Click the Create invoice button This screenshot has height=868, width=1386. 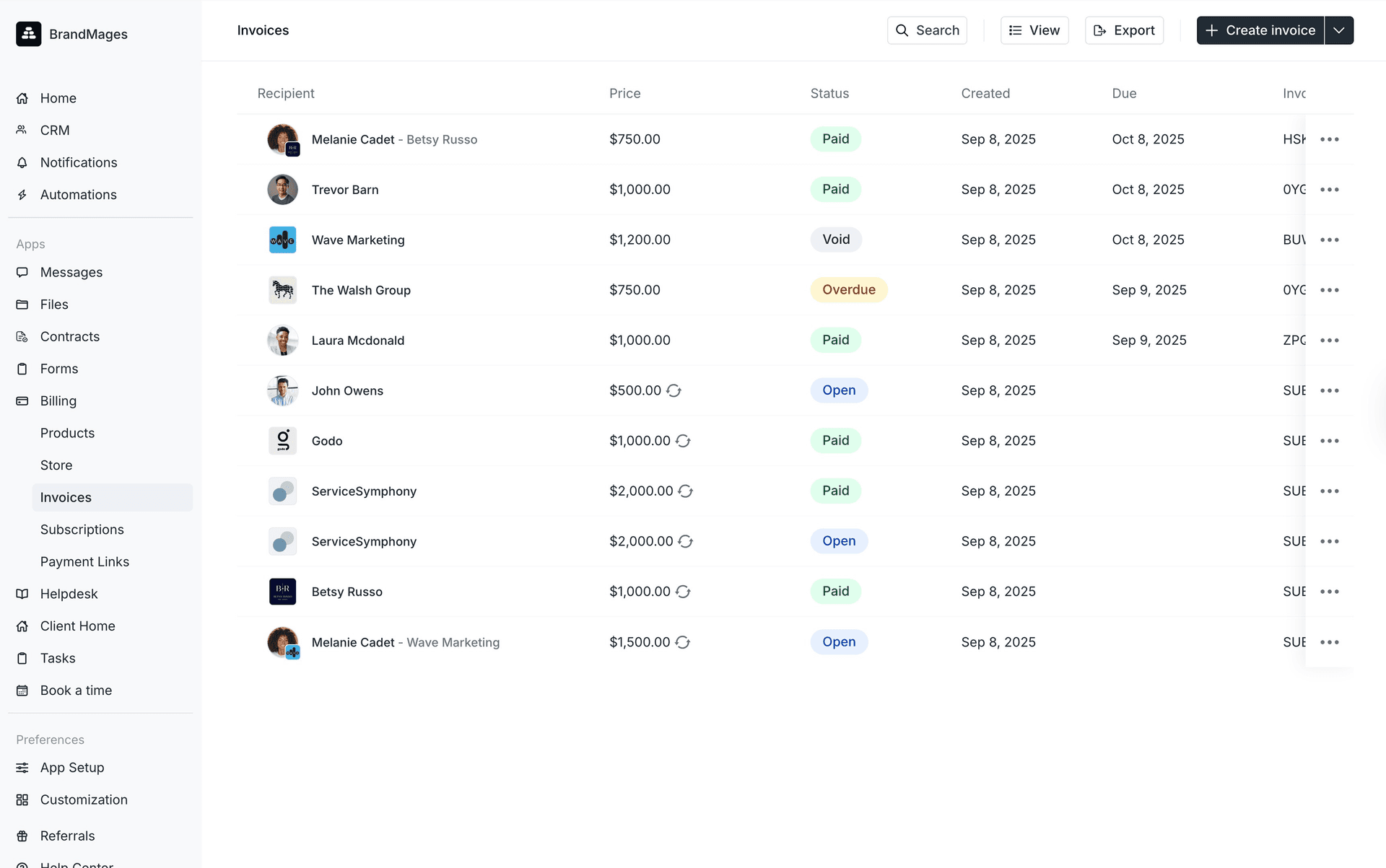(x=1260, y=30)
